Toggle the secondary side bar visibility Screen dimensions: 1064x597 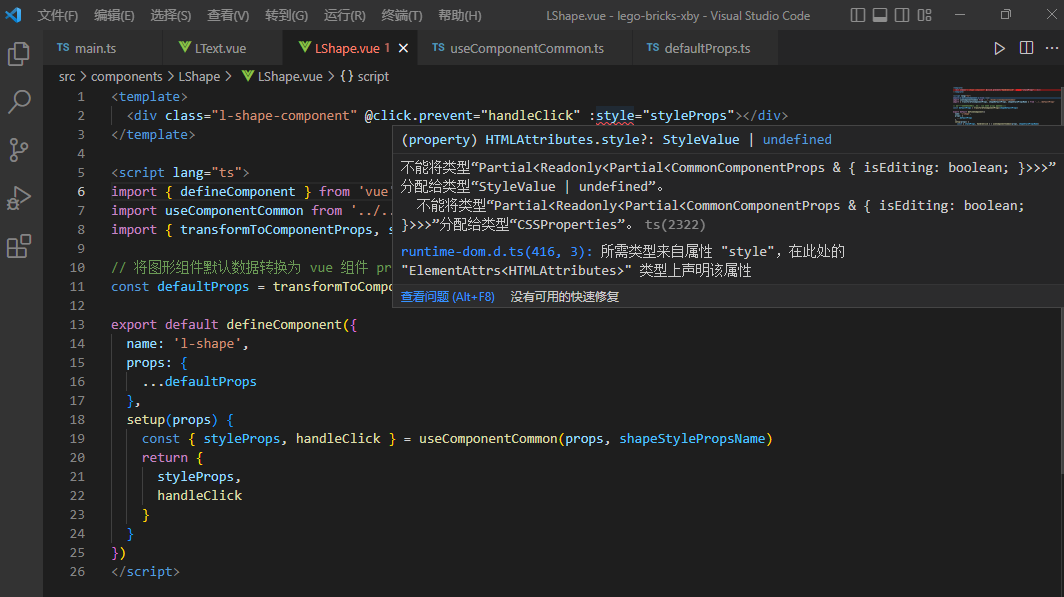902,15
